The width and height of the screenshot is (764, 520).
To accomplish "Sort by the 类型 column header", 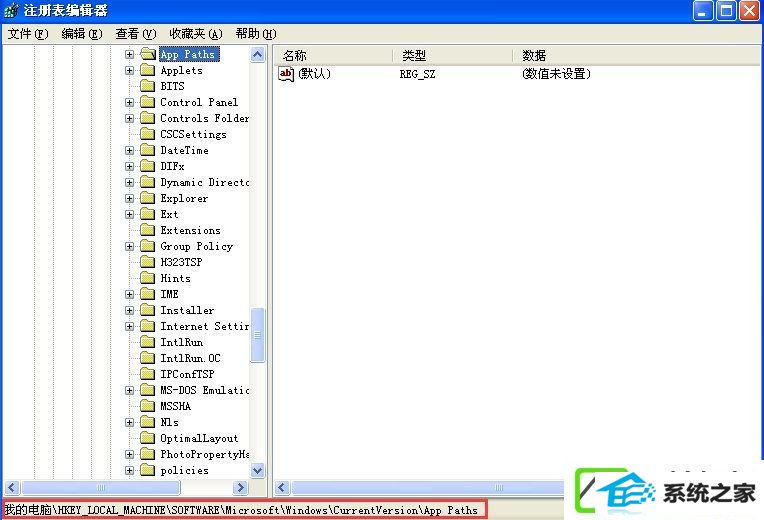I will point(414,56).
